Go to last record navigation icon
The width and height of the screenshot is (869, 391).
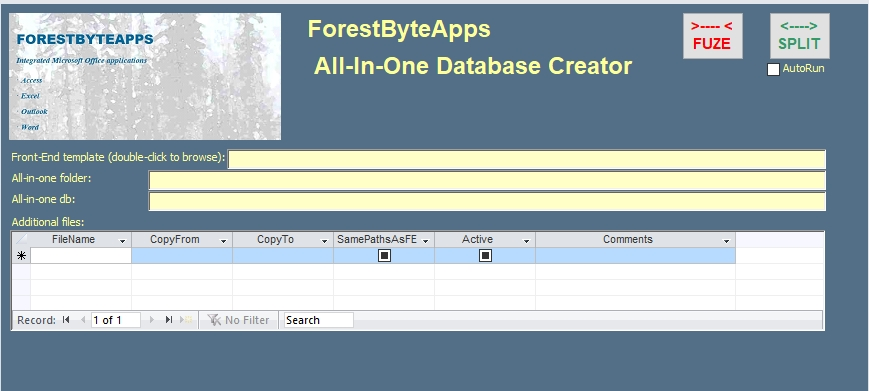coord(169,320)
